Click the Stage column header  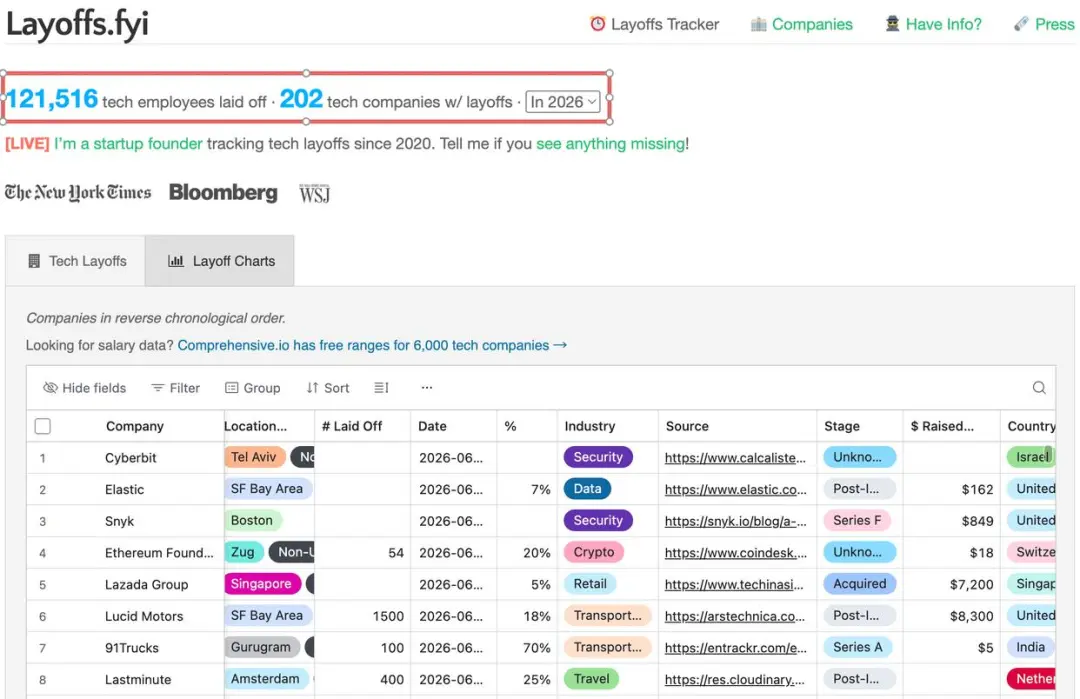(x=860, y=426)
